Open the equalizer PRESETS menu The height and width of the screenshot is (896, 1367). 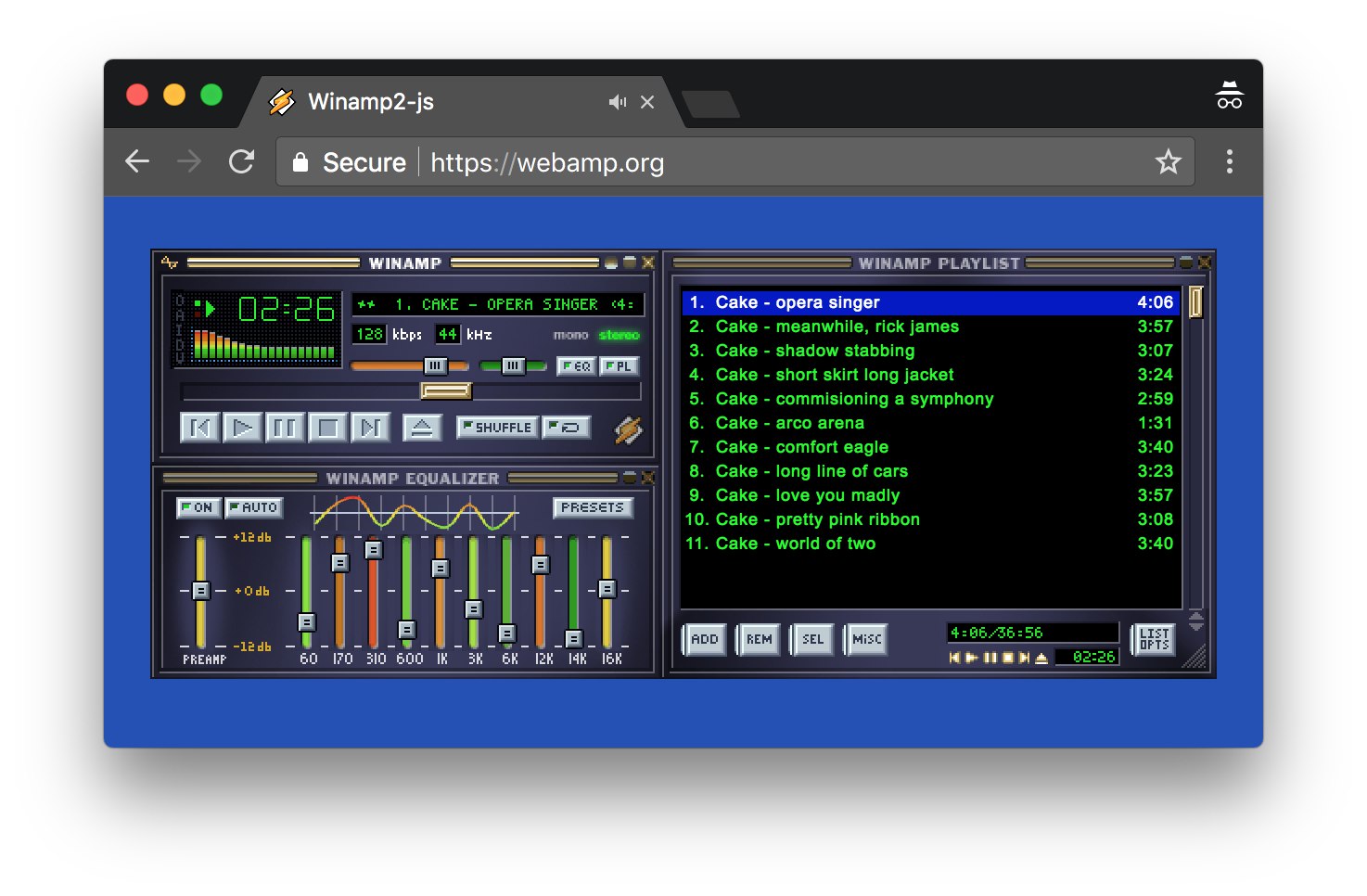click(x=593, y=507)
